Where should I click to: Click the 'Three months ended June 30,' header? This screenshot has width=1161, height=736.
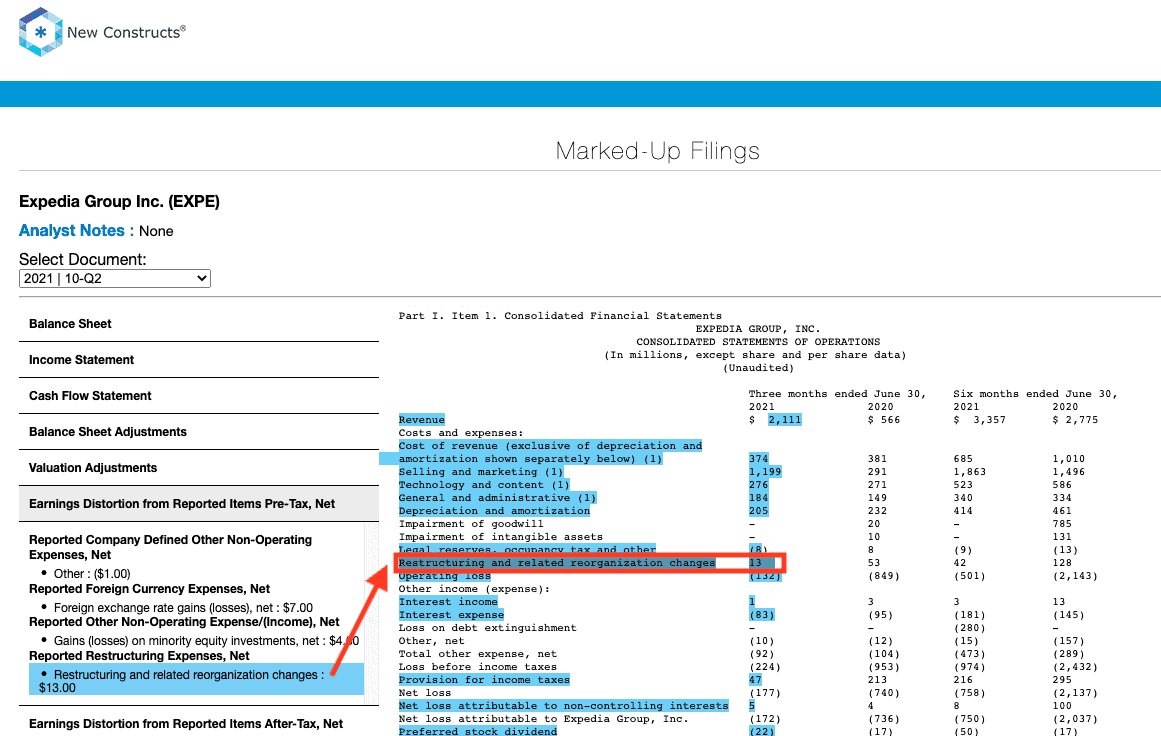837,394
